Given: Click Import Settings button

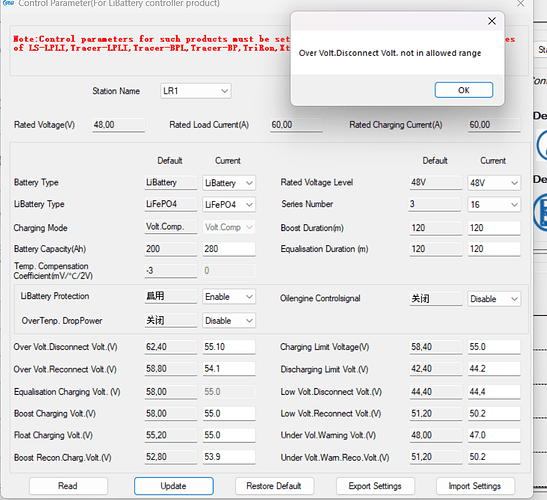Looking at the screenshot, I should [x=475, y=486].
